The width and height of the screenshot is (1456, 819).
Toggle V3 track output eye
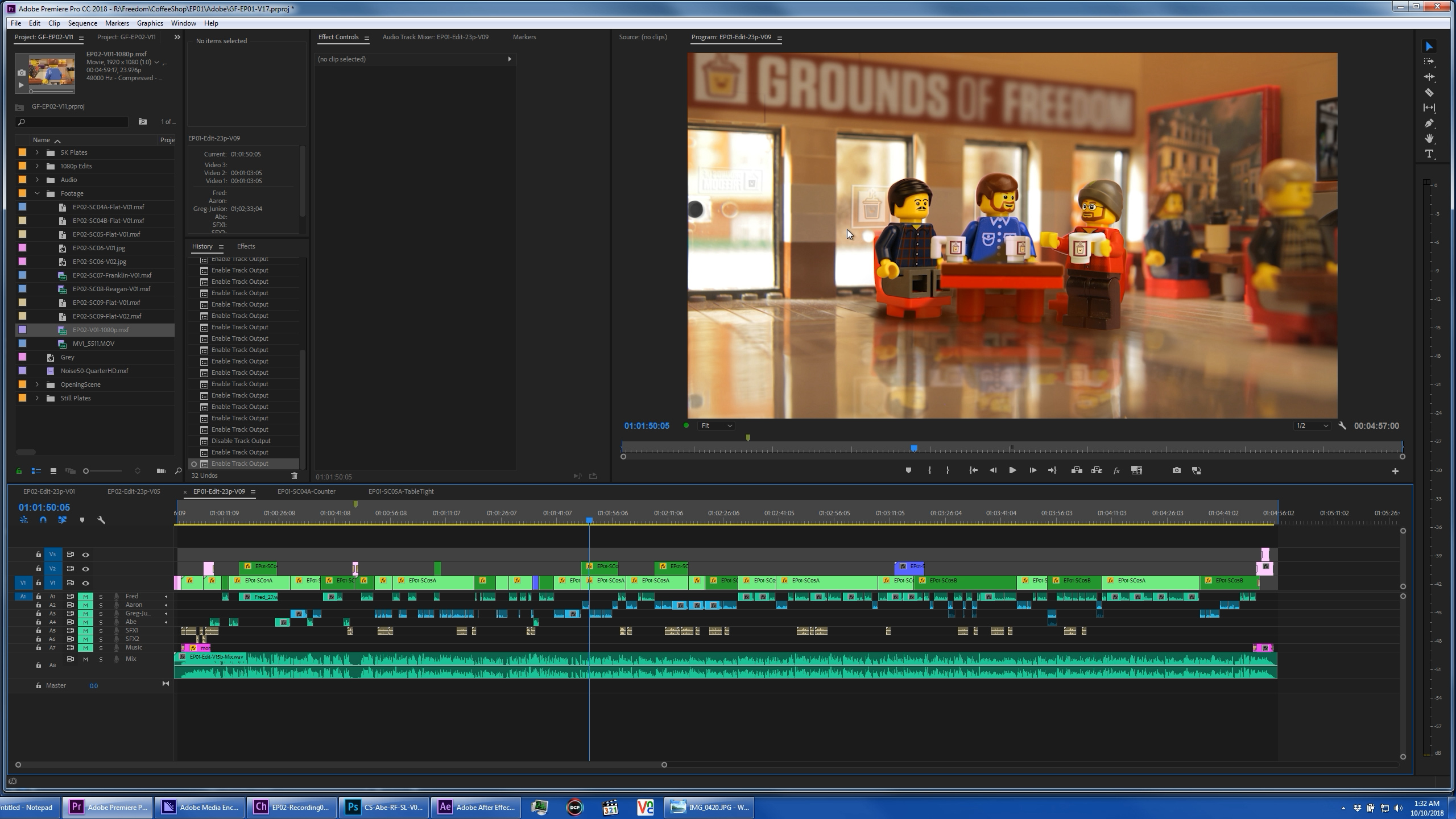85,555
